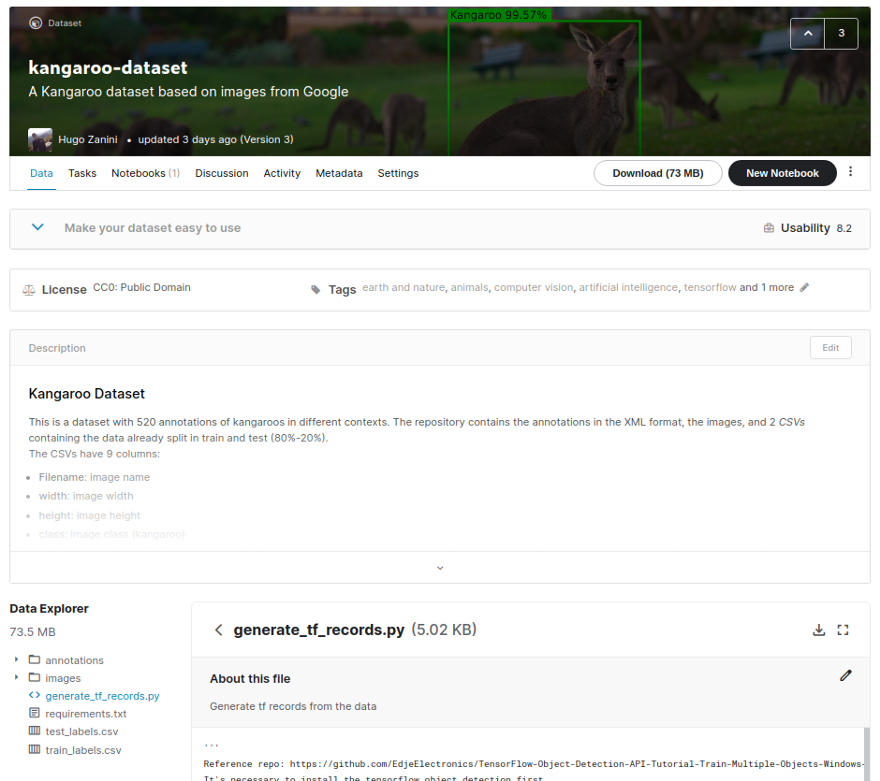Open generate_tf_records.py in Data Explorer
The height and width of the screenshot is (781, 880).
[x=102, y=696]
